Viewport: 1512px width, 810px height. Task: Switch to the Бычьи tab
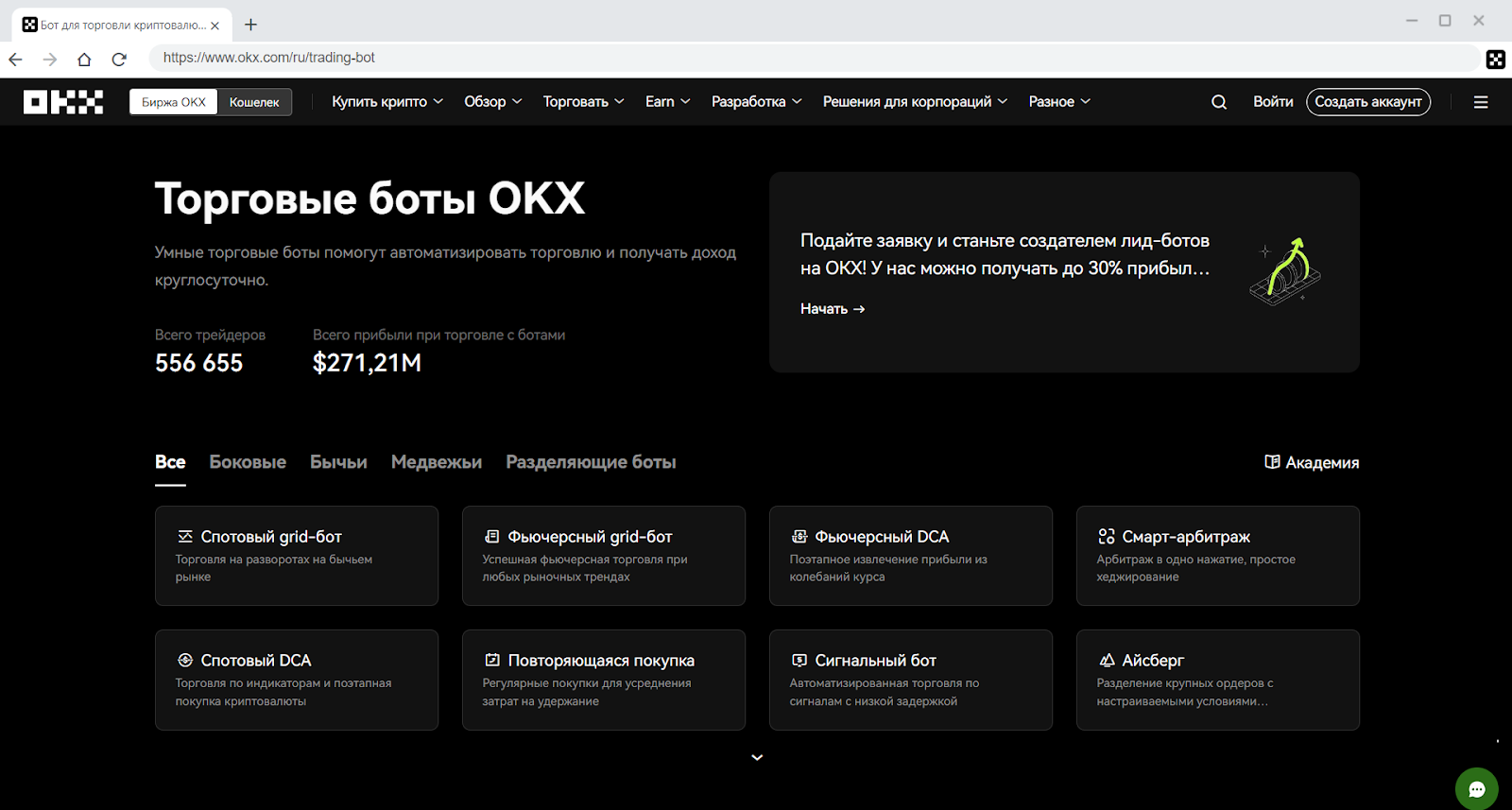pos(338,462)
